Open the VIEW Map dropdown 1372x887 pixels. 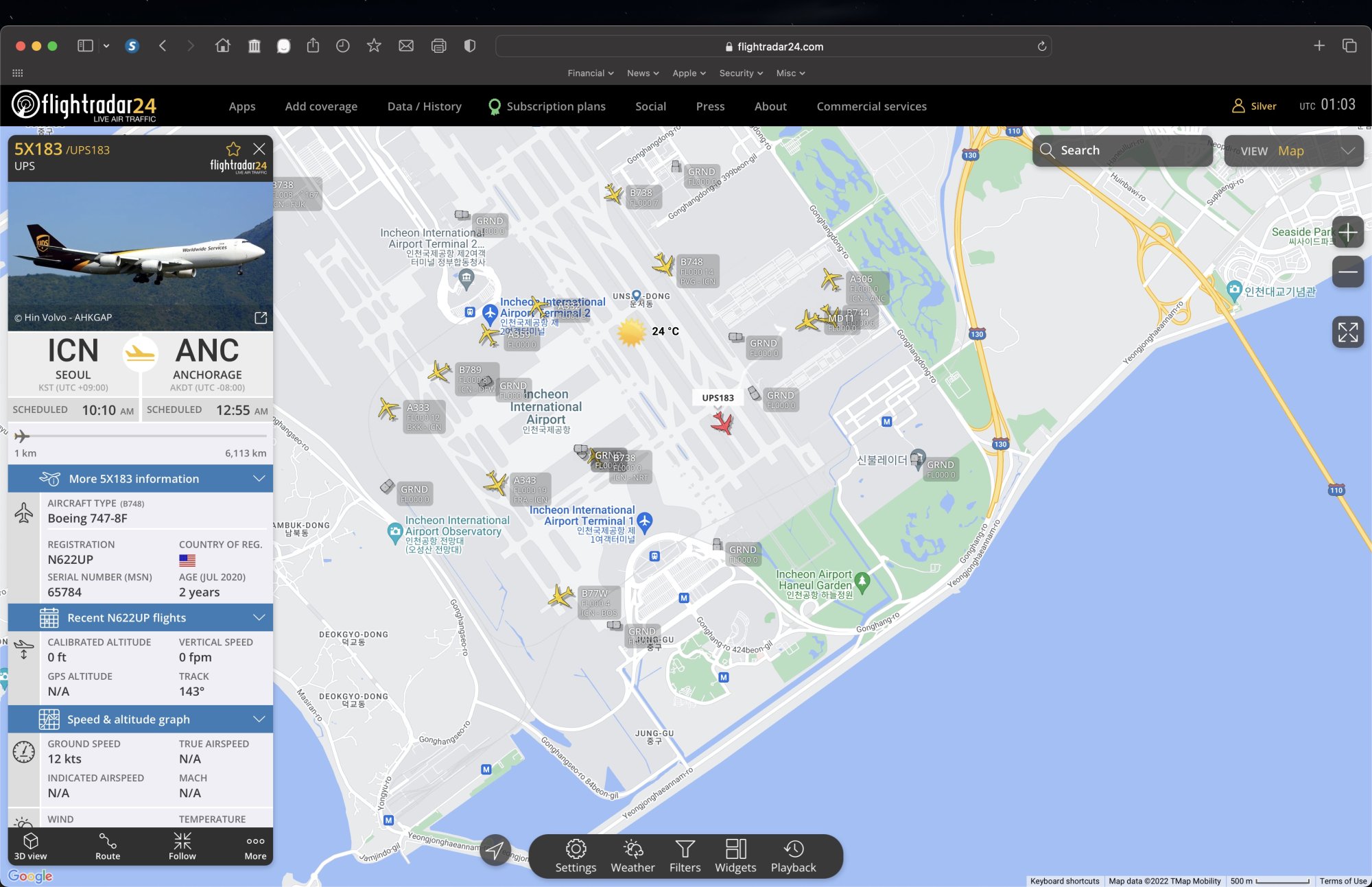[1293, 151]
